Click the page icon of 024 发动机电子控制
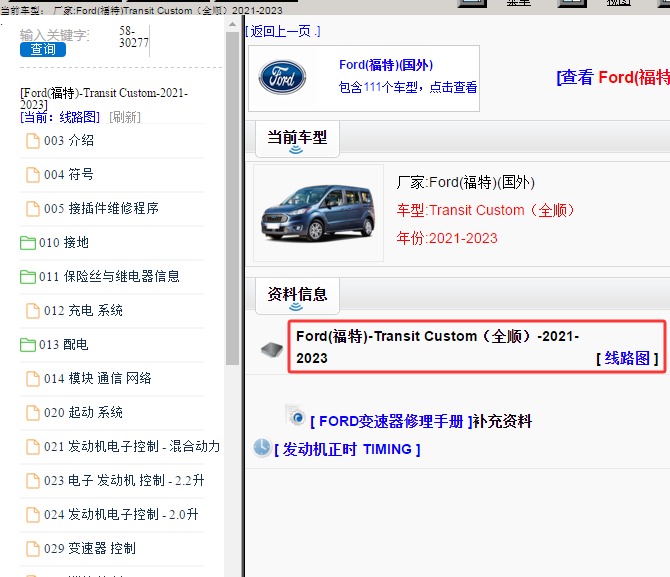 33,515
